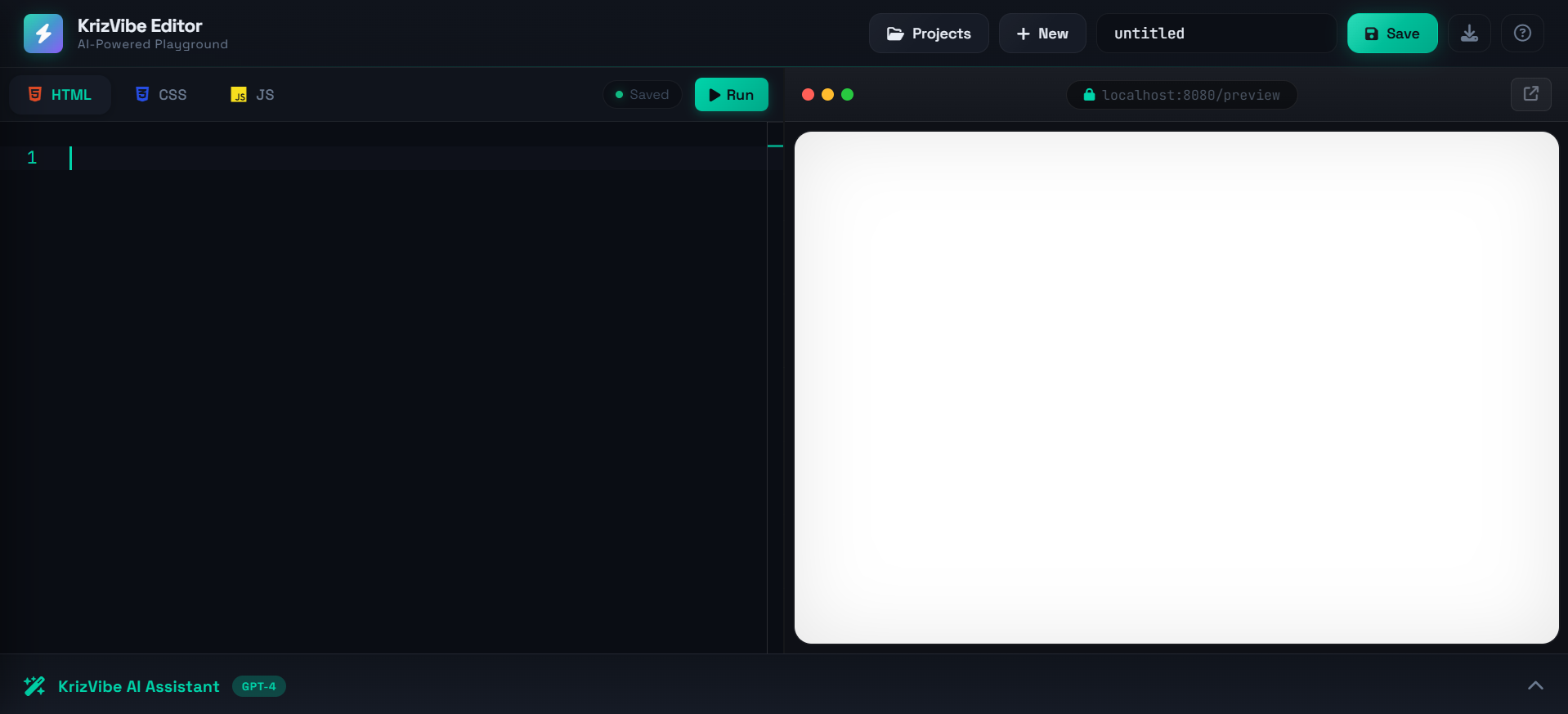Image resolution: width=1568 pixels, height=714 pixels.
Task: Click the editor minimap scrollbar
Action: point(775,388)
